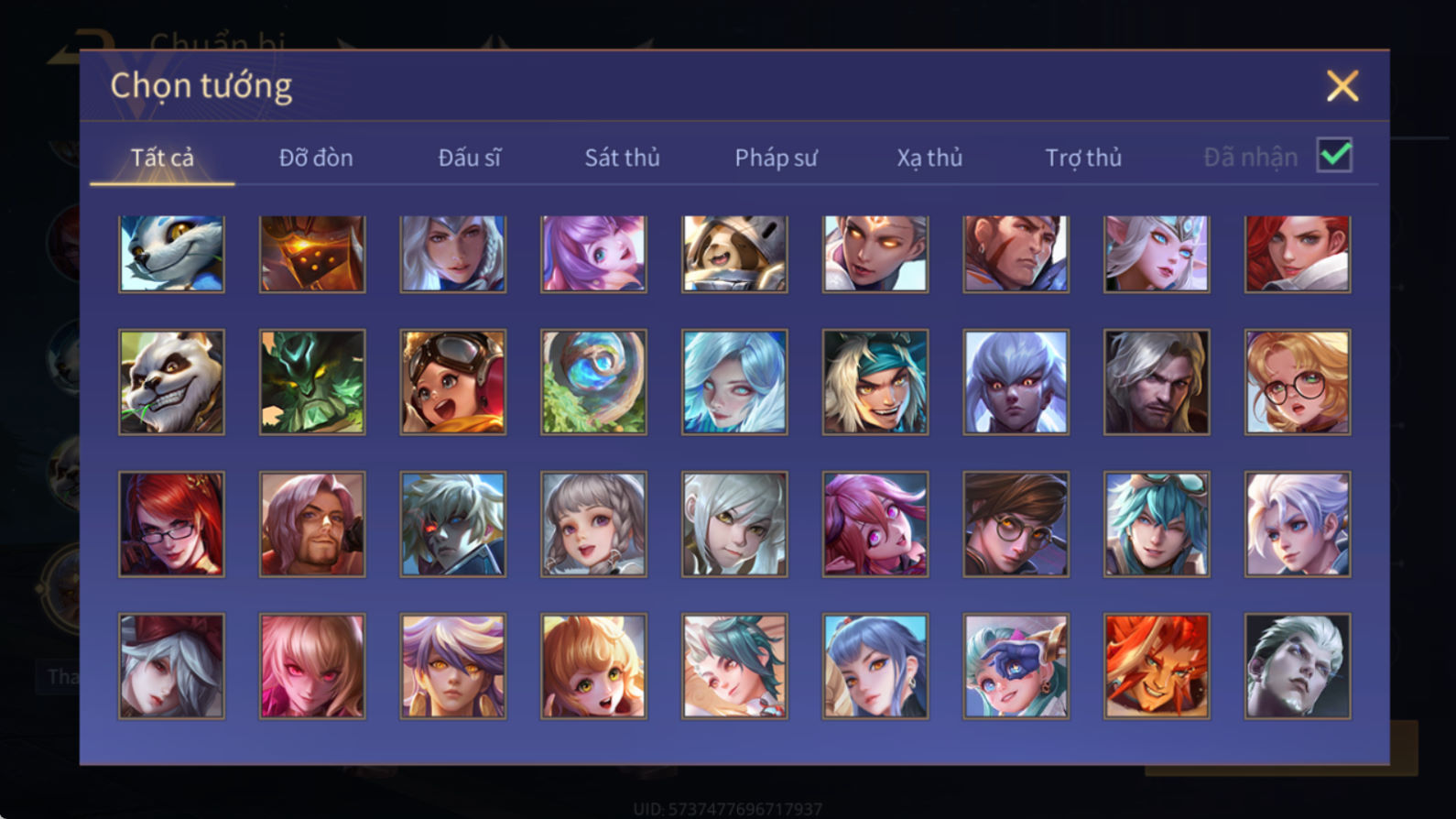Switch to the Đỡ đòn tab
Screen dimensions: 1456x819
[316, 158]
